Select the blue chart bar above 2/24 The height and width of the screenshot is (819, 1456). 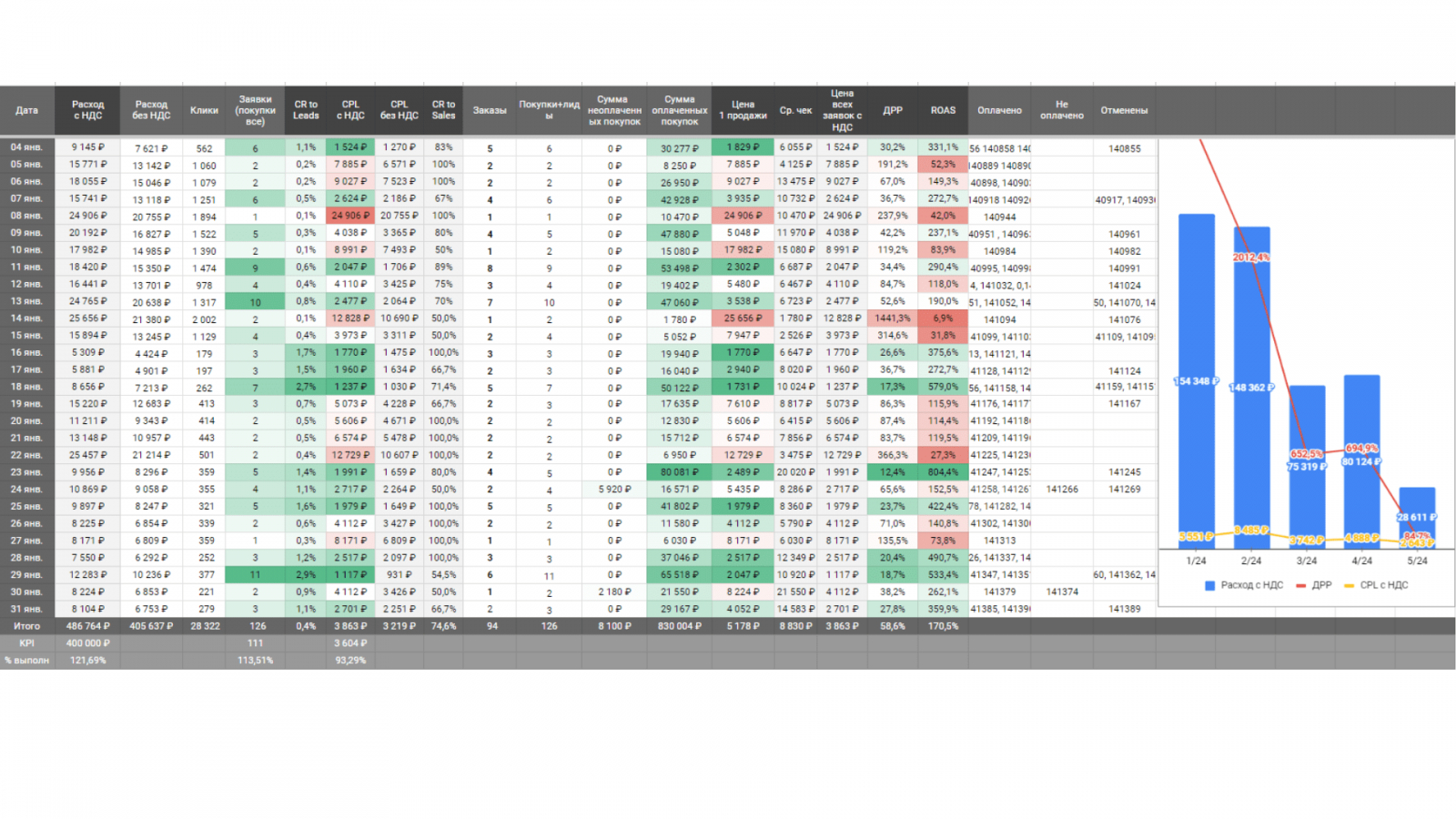click(x=1251, y=388)
